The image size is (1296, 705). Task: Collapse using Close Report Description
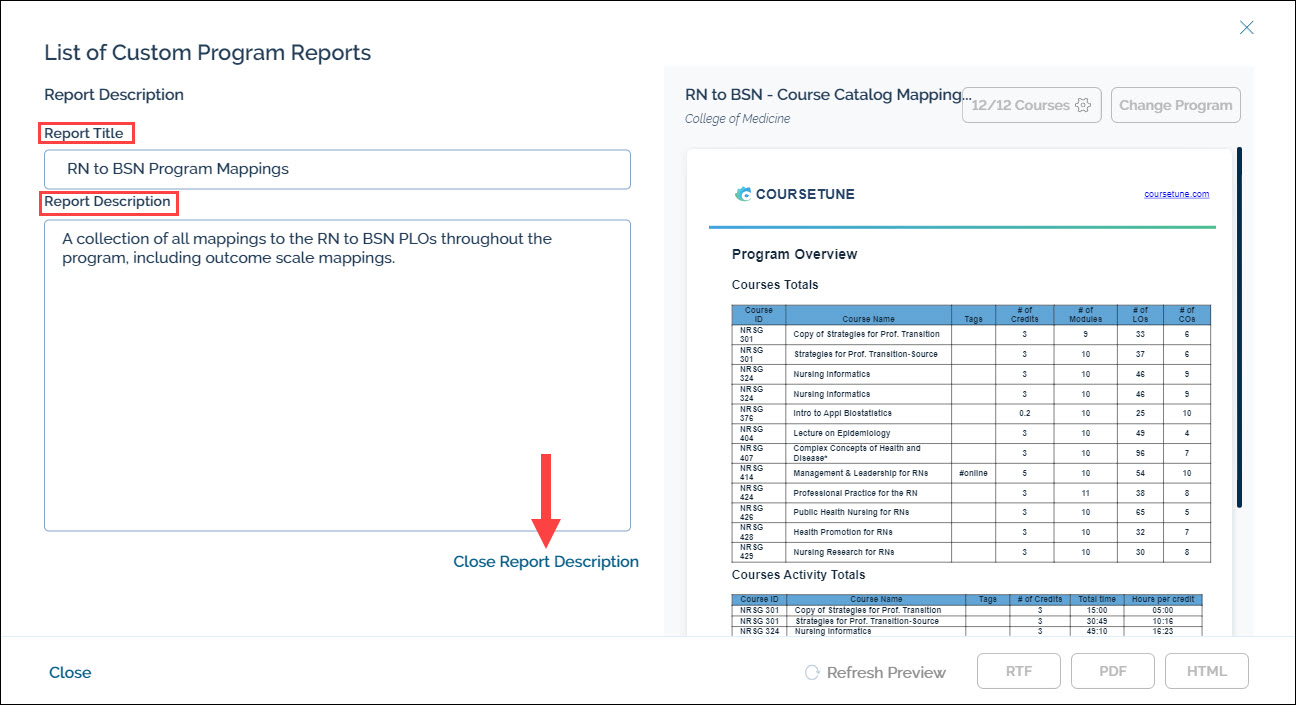click(545, 562)
